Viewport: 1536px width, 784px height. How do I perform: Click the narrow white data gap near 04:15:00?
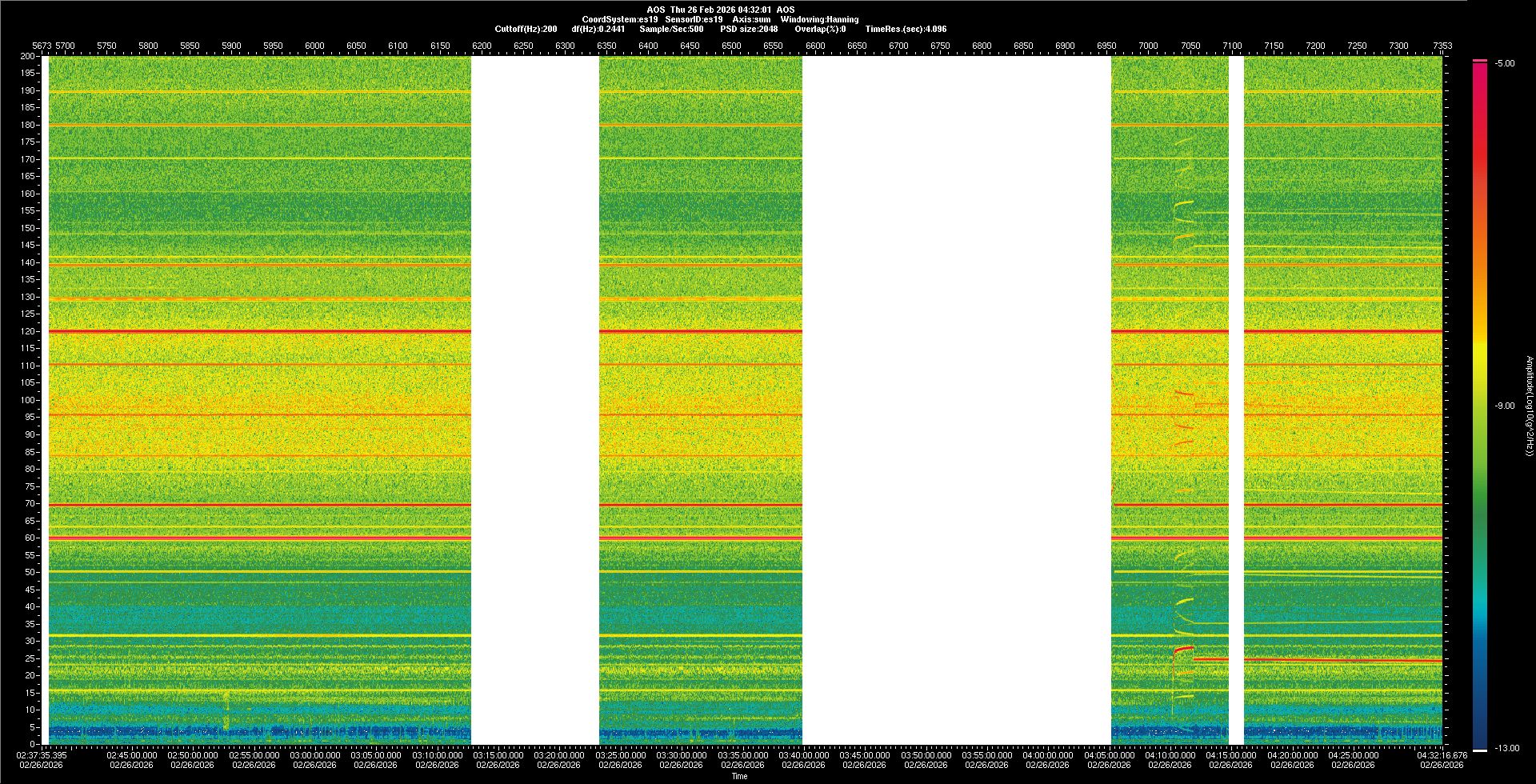click(1236, 400)
